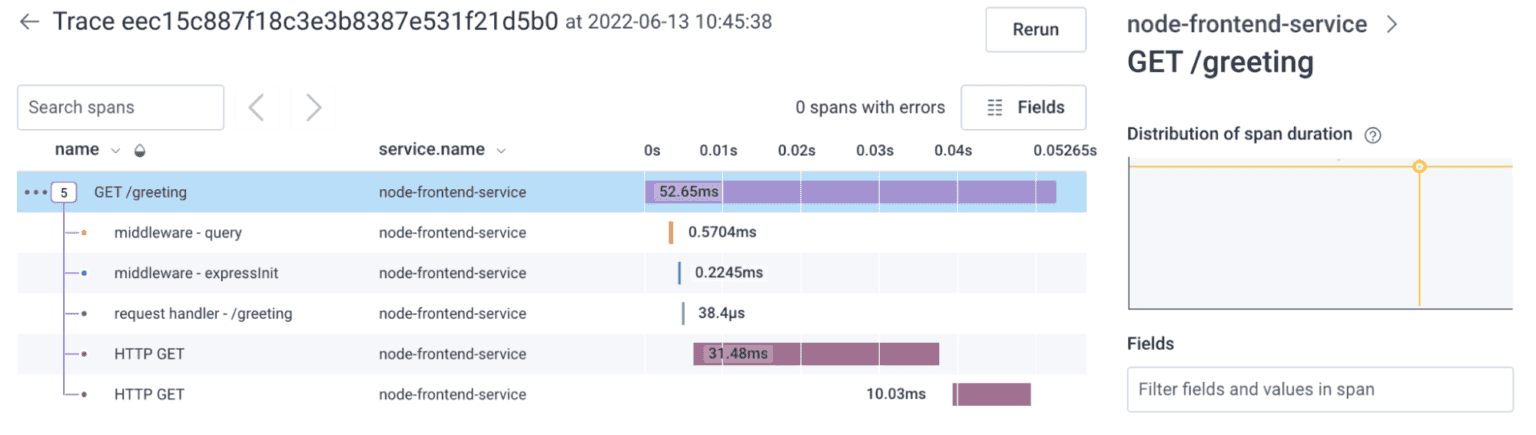
Task: Select the request handler - /greeting span
Action: click(x=203, y=313)
